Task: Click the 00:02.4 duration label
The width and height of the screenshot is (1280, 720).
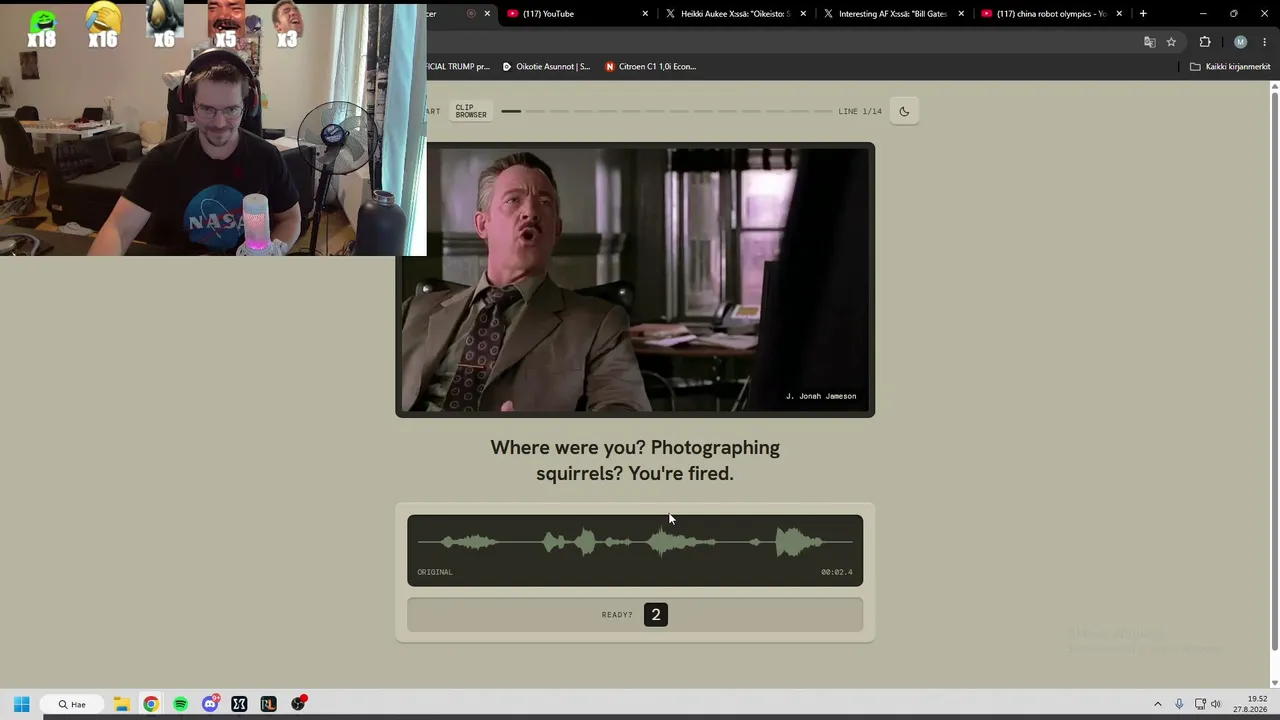Action: pyautogui.click(x=837, y=572)
